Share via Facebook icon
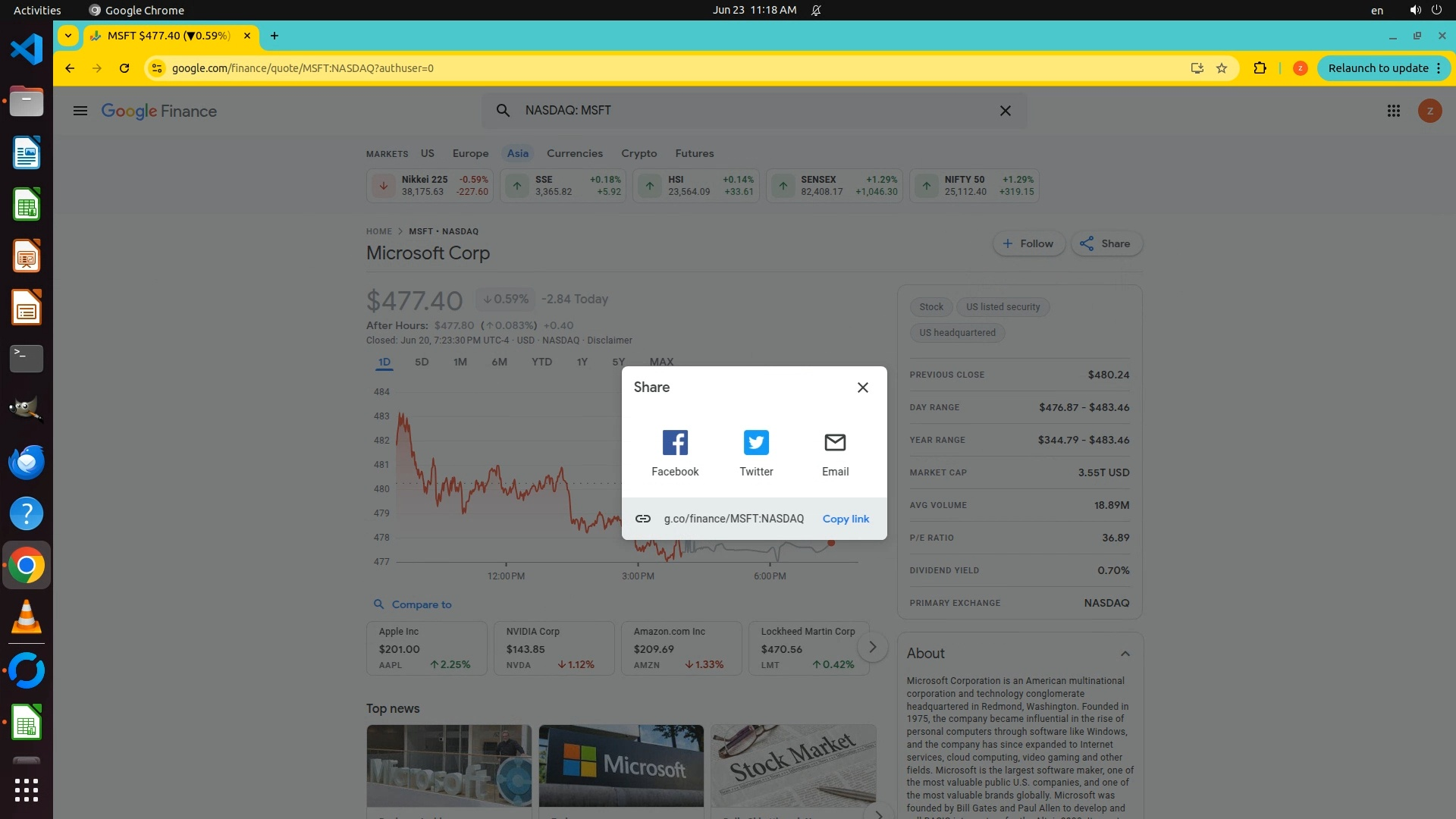1456x819 pixels. click(x=674, y=443)
